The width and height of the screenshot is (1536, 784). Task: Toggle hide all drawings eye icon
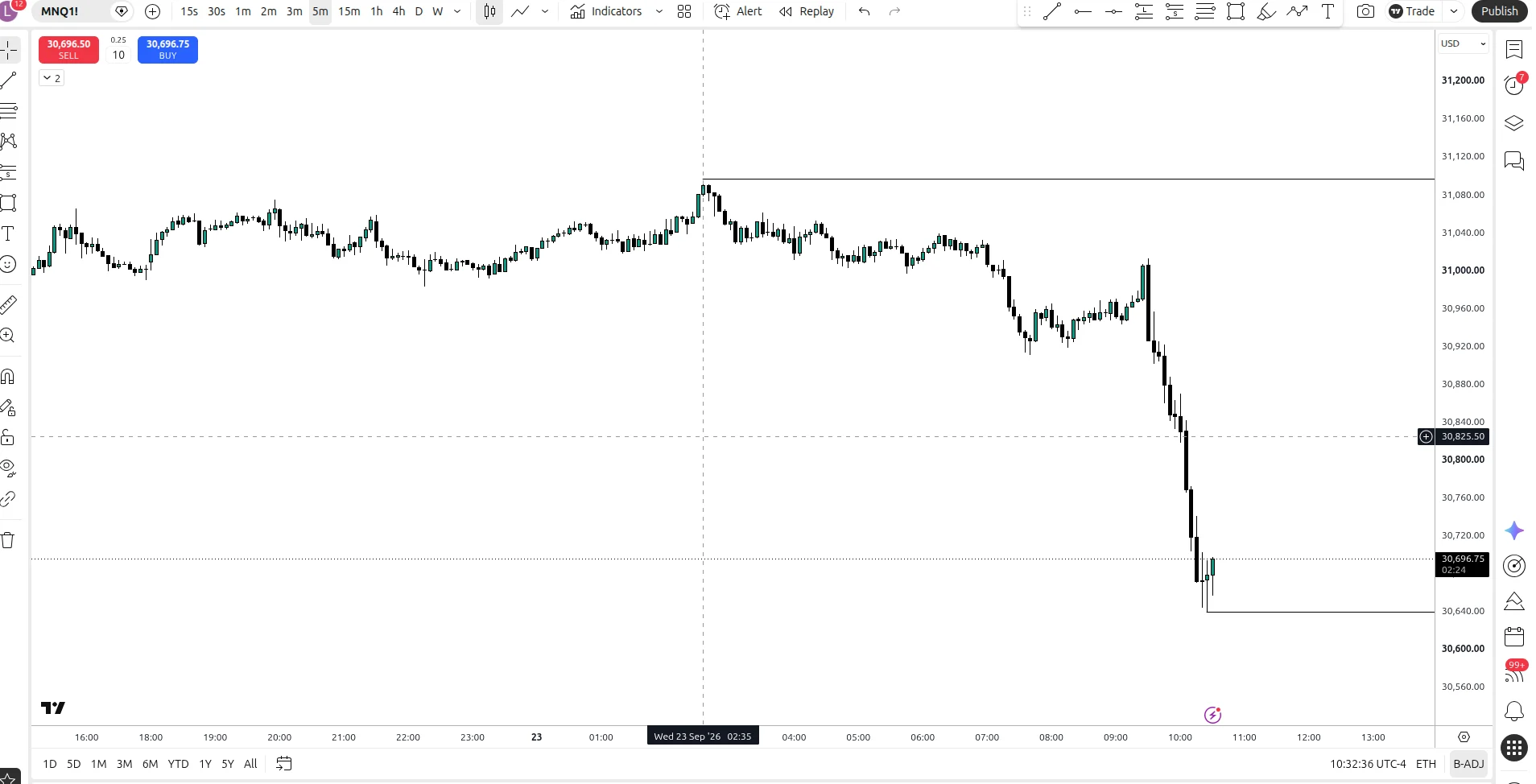pyautogui.click(x=8, y=468)
